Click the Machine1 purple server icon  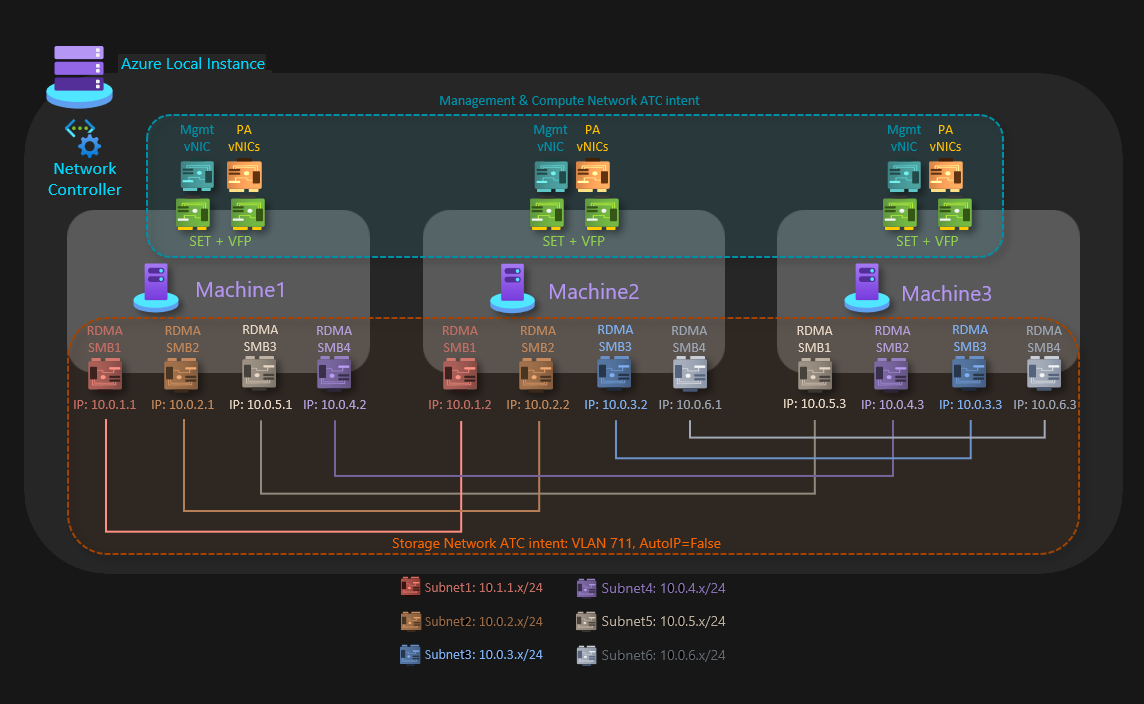tap(156, 287)
